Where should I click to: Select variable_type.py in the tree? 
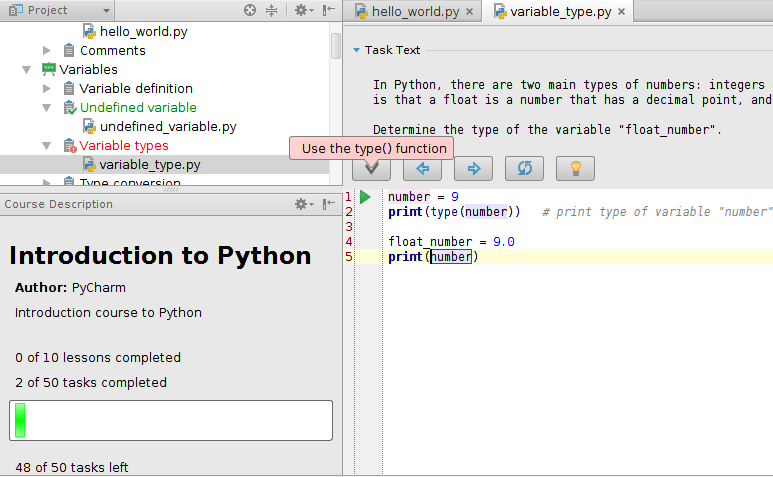(150, 165)
